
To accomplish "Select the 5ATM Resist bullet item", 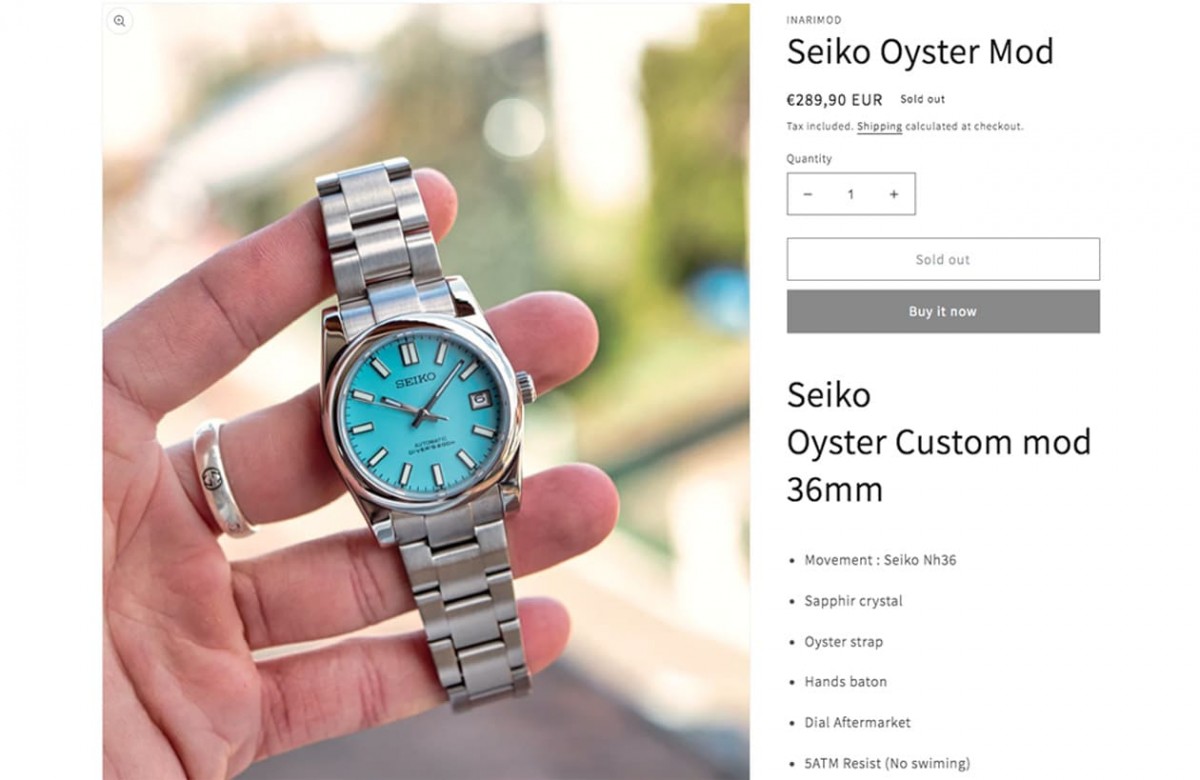I will pyautogui.click(x=887, y=763).
